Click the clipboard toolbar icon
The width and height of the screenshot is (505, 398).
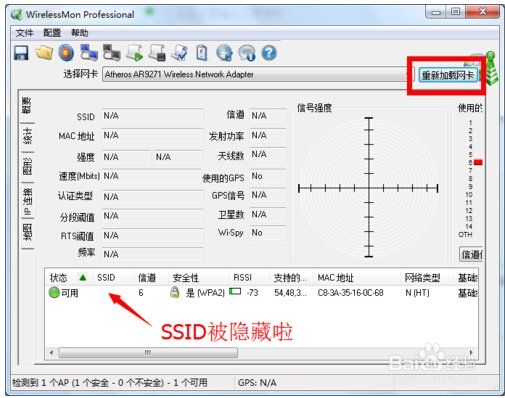[202, 53]
